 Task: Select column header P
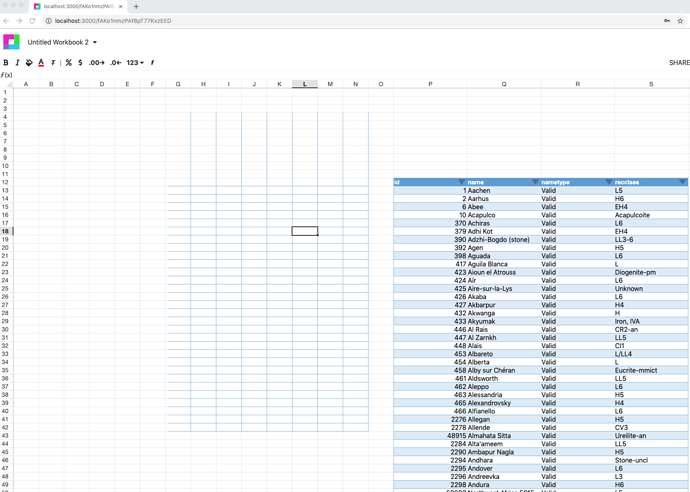[430, 84]
